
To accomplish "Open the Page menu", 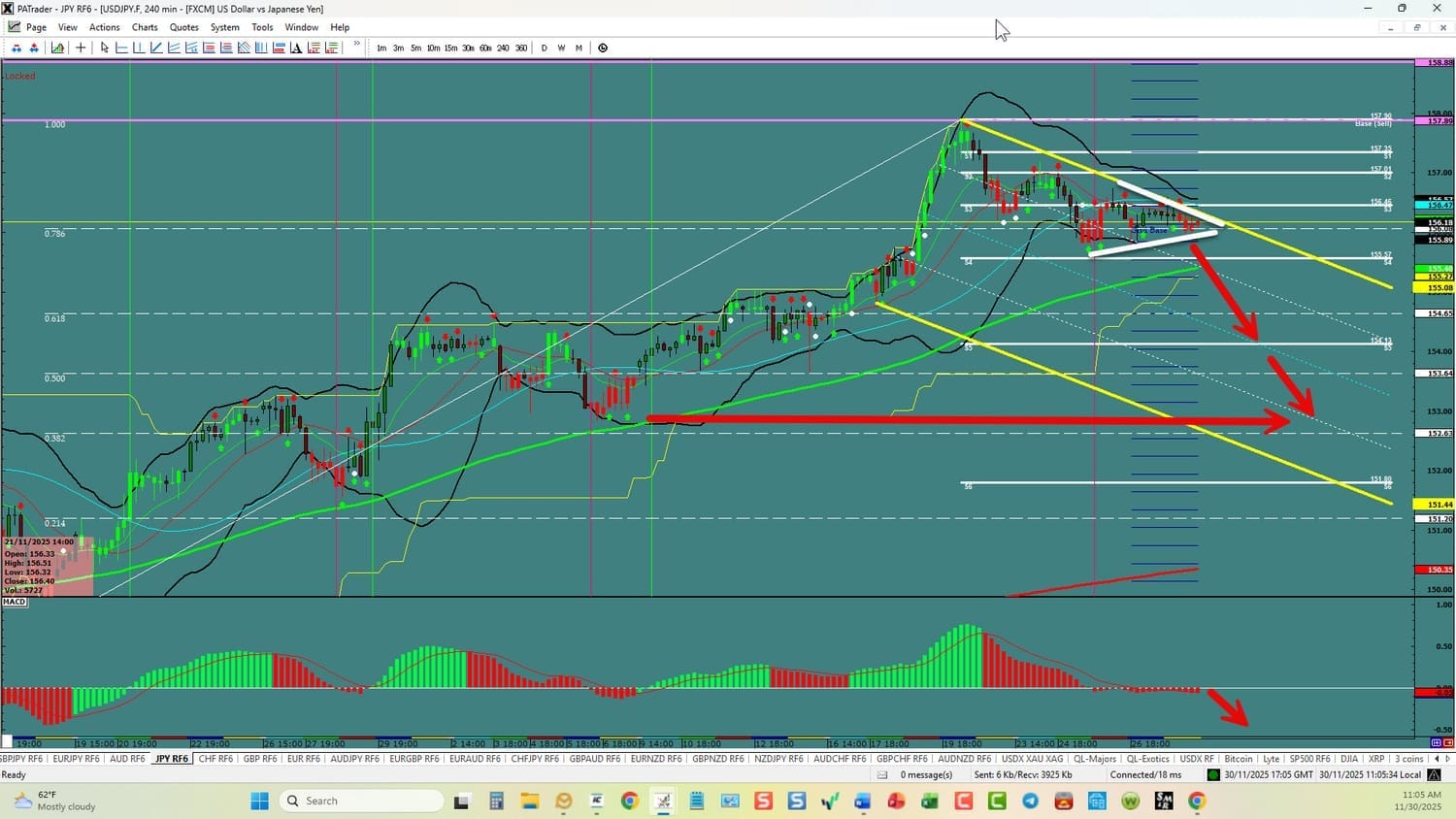I will [36, 27].
